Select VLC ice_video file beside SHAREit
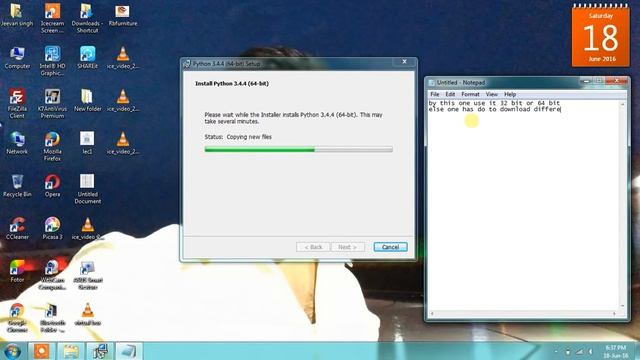This screenshot has height=360, width=640. click(123, 58)
